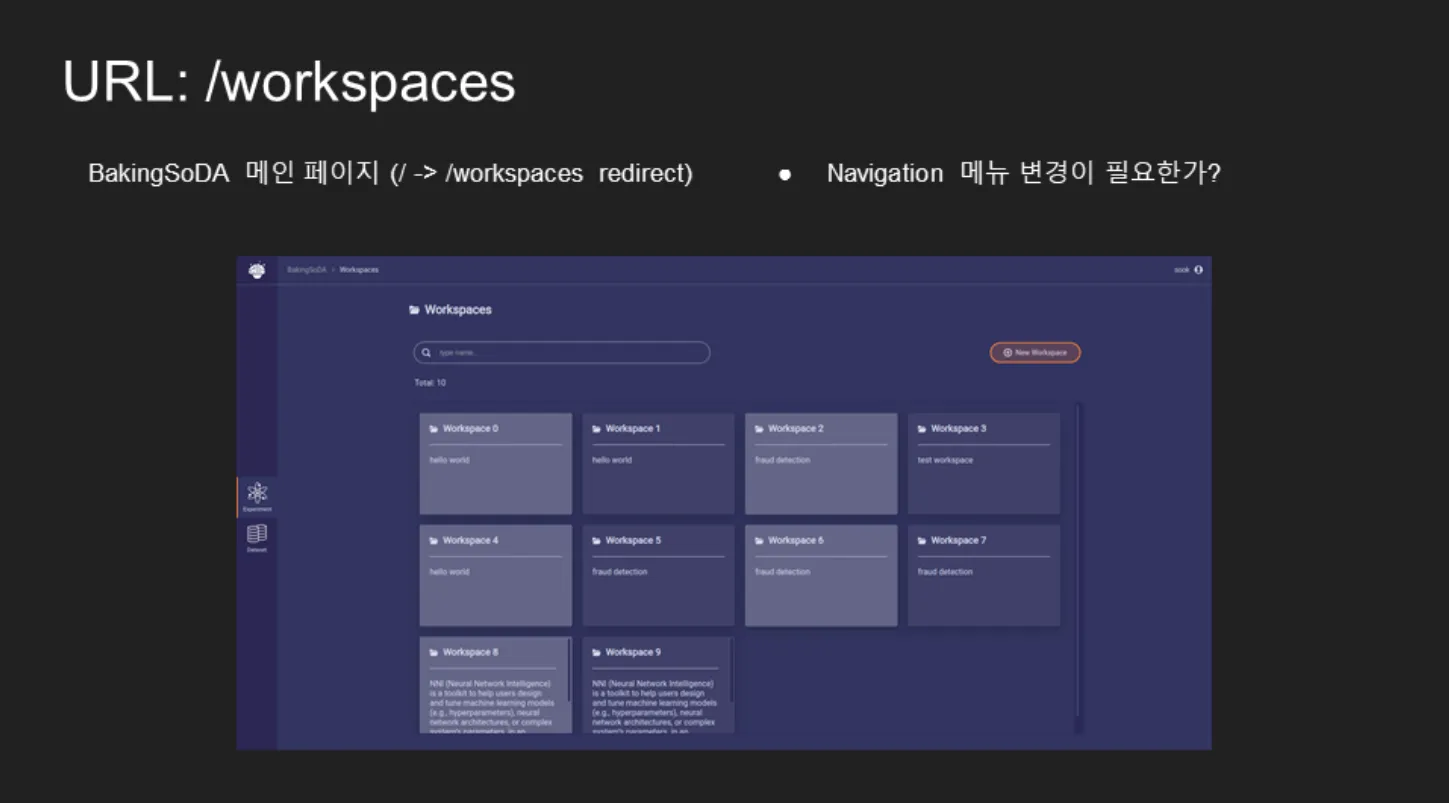Click the folder icon on Workspace 7
This screenshot has height=803, width=1449.
tap(922, 541)
